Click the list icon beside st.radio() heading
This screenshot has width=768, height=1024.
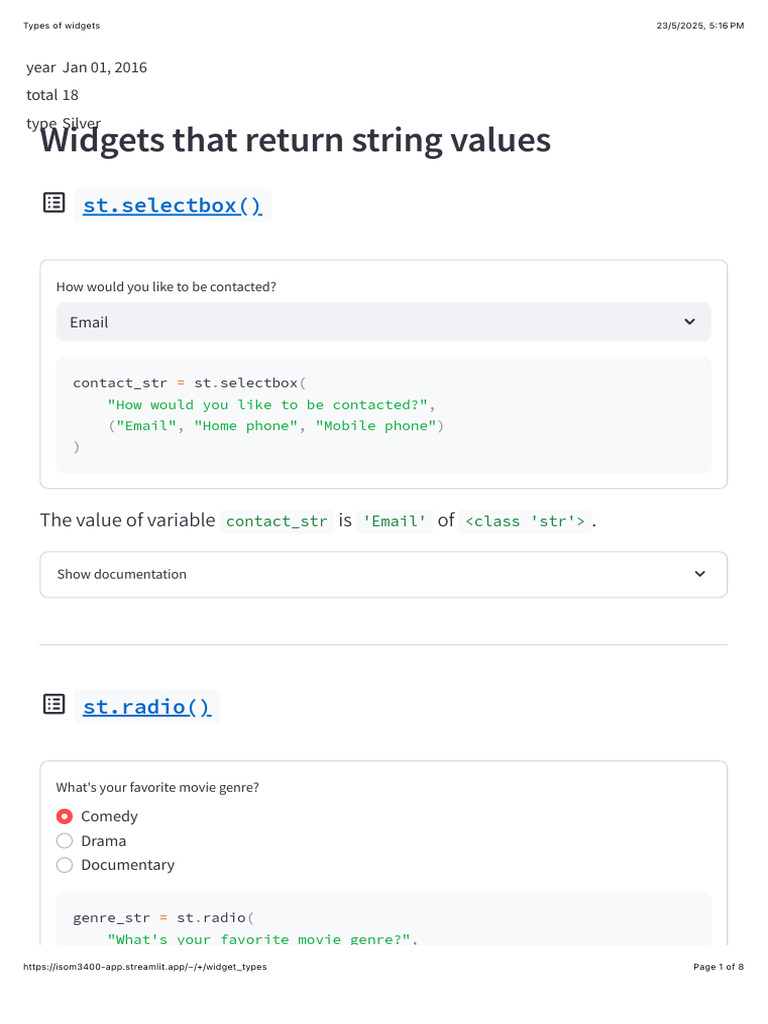(x=54, y=705)
